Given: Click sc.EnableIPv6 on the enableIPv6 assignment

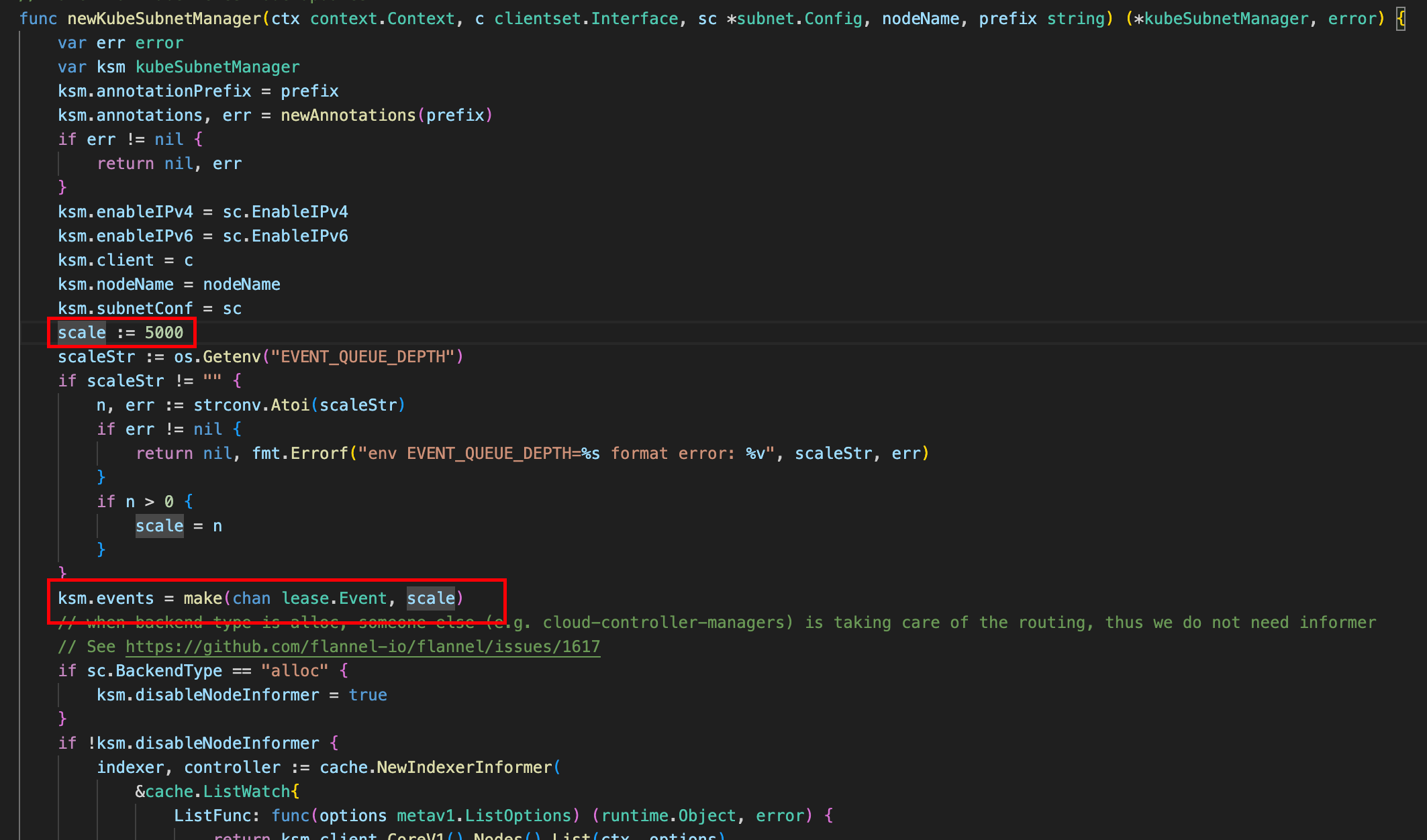Looking at the screenshot, I should (x=285, y=236).
